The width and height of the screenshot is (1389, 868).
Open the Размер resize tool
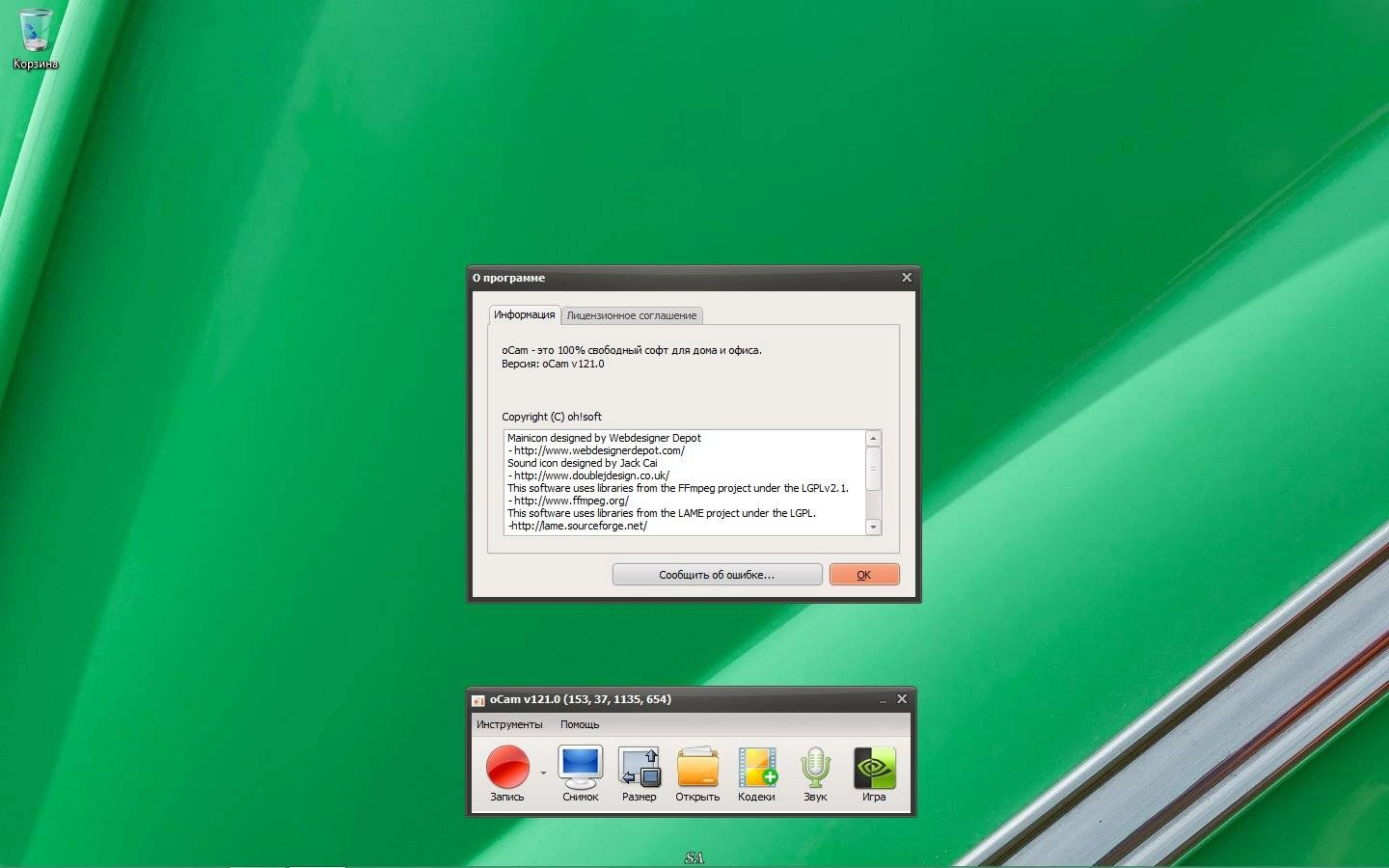coord(639,773)
